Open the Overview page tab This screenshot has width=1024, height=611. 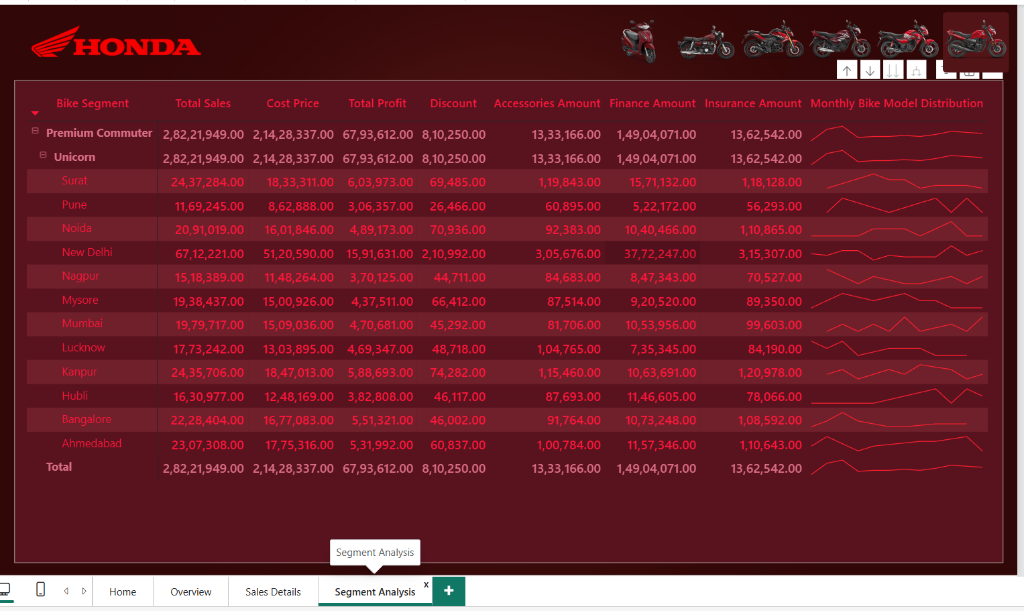(191, 591)
